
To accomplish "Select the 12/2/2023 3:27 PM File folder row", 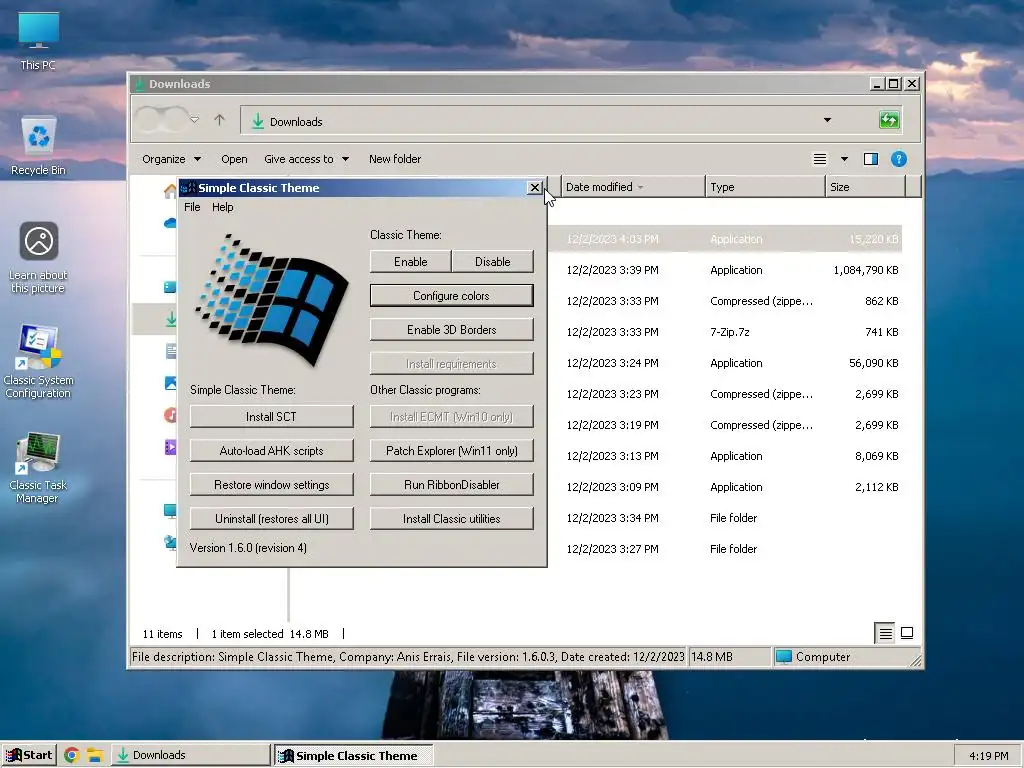I will pos(725,549).
